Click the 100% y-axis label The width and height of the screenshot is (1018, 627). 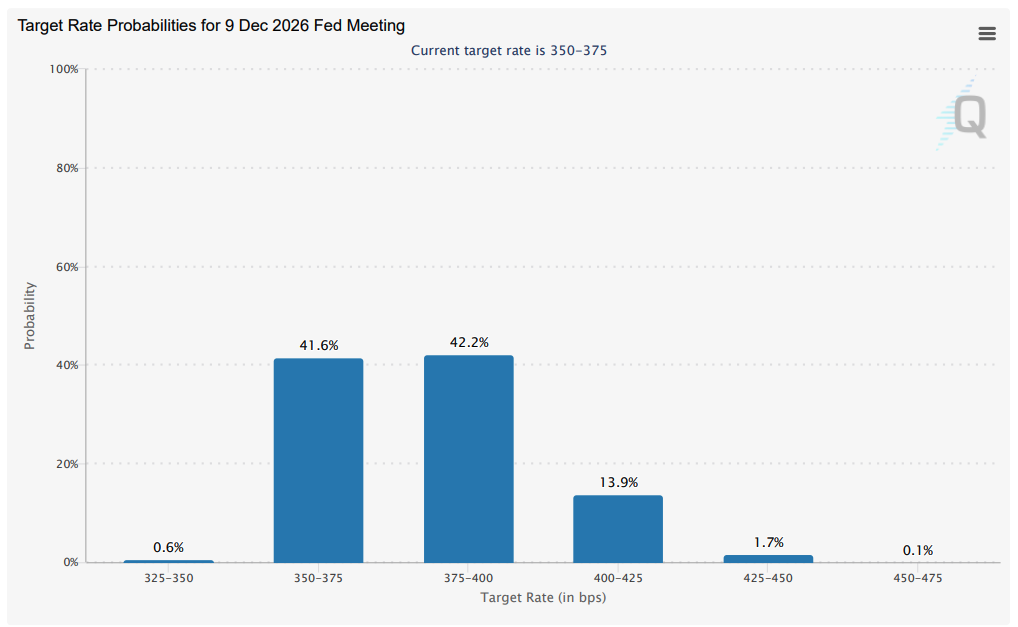point(64,69)
